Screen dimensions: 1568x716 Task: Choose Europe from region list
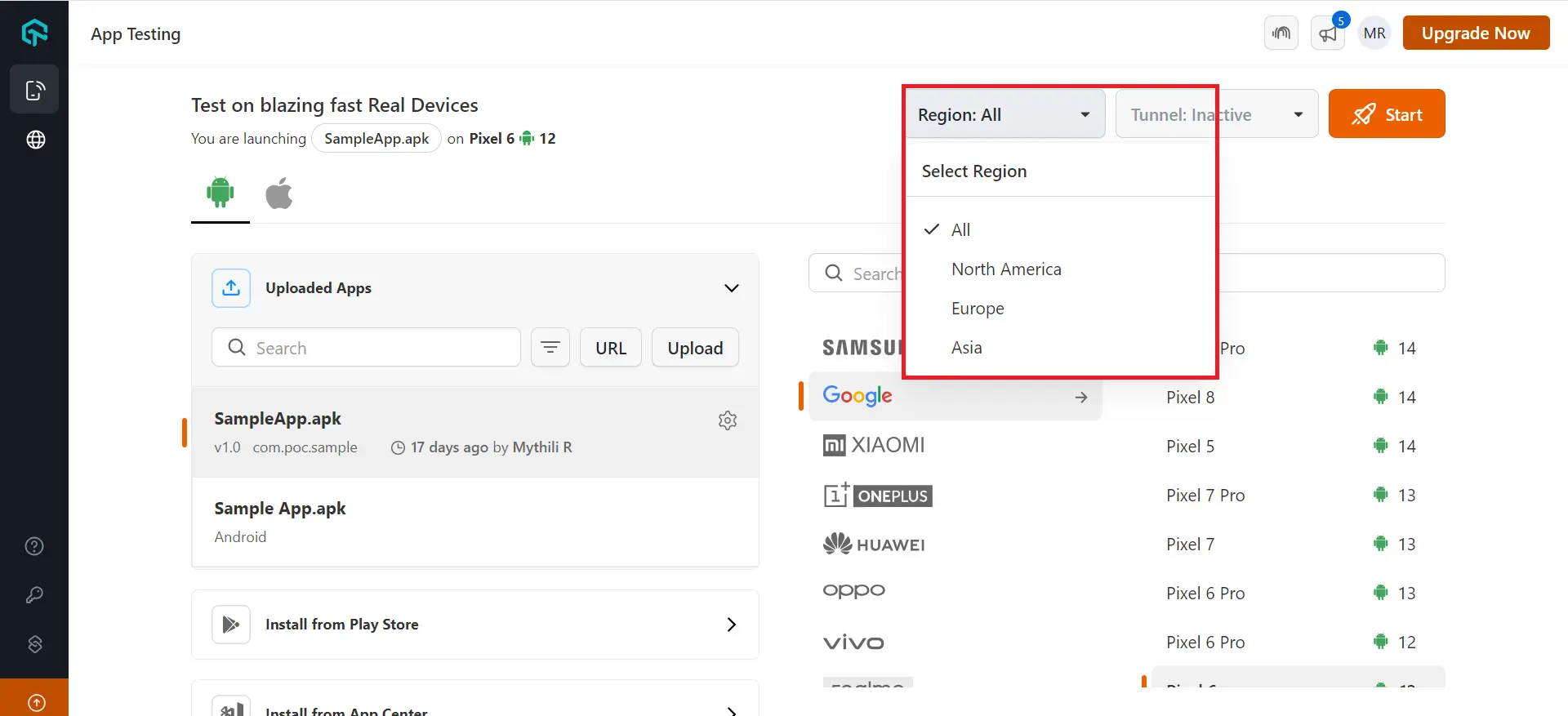(978, 309)
